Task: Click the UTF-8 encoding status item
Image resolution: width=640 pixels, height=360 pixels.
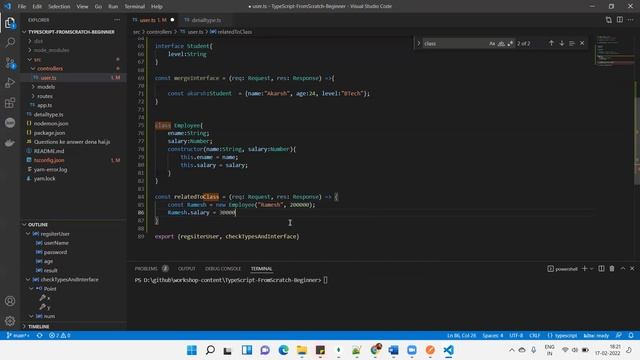Action: (x=516, y=336)
